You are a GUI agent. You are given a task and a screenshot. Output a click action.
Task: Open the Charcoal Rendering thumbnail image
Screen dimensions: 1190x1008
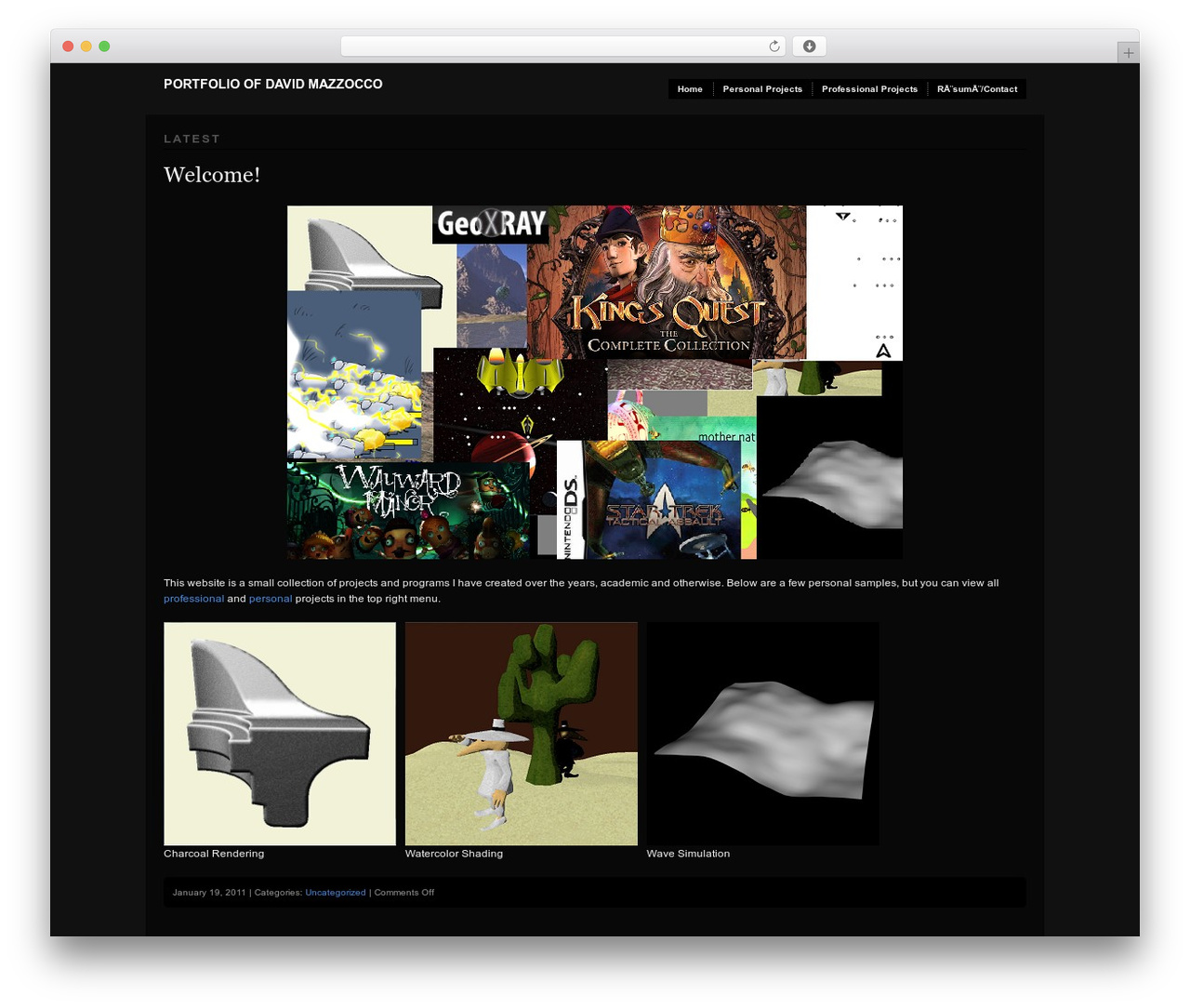tap(280, 734)
